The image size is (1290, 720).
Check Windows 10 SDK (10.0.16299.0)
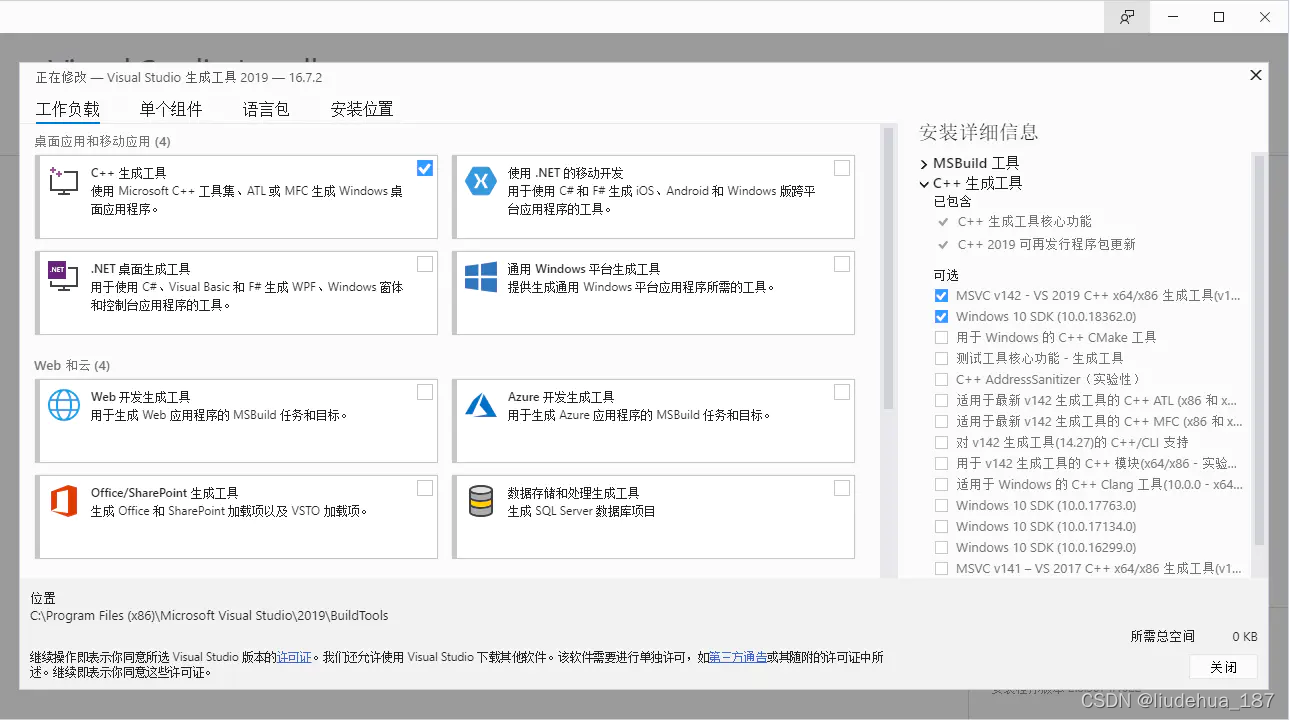(x=941, y=548)
